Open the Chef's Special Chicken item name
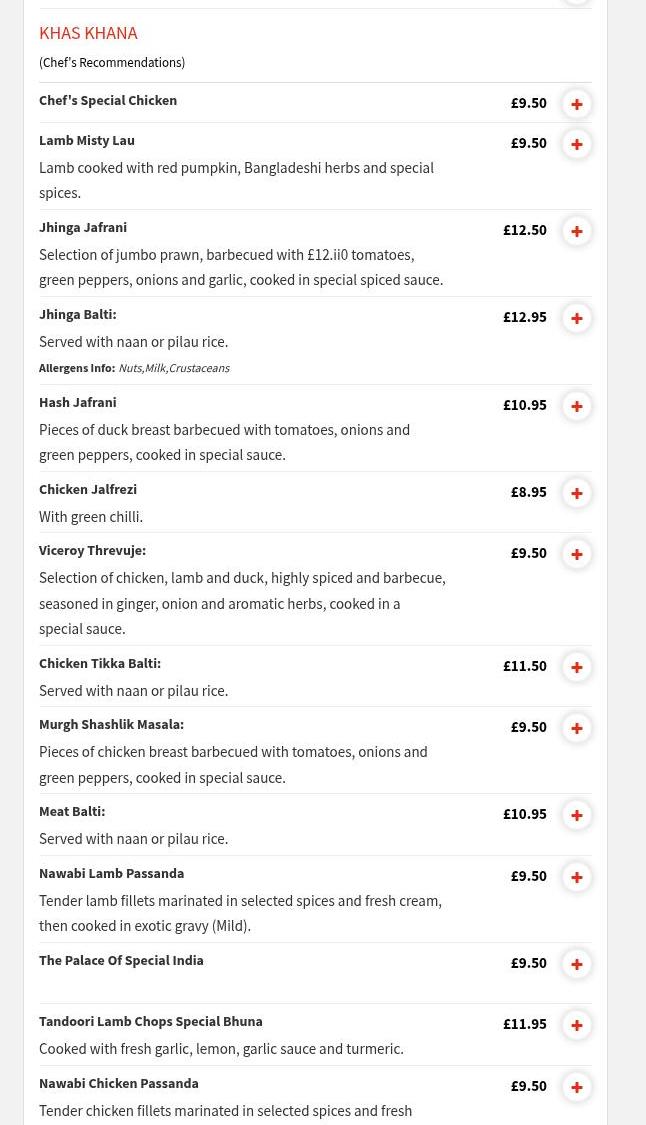This screenshot has height=1125, width=646. [x=108, y=100]
